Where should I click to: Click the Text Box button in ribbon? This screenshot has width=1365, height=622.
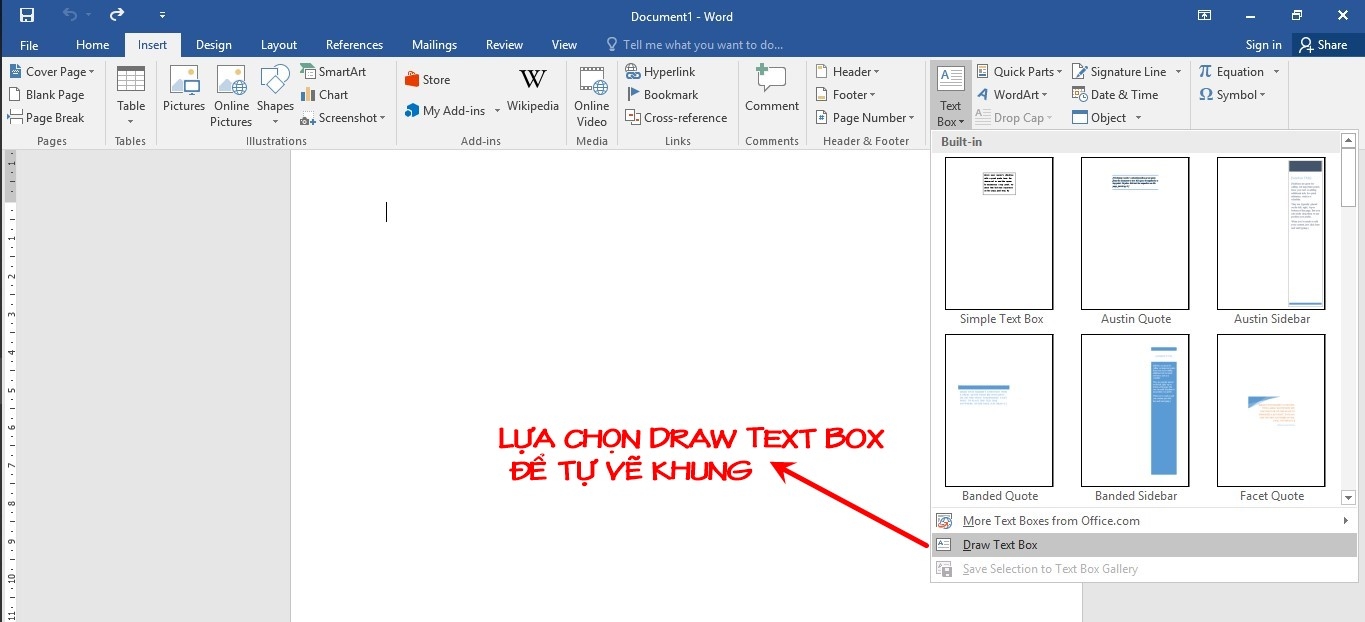950,96
